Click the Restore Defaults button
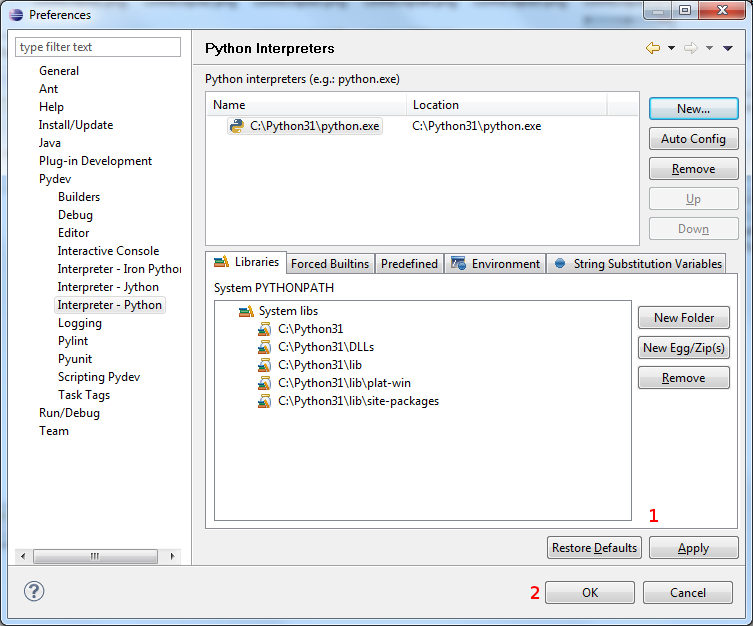Image resolution: width=753 pixels, height=626 pixels. click(x=595, y=548)
